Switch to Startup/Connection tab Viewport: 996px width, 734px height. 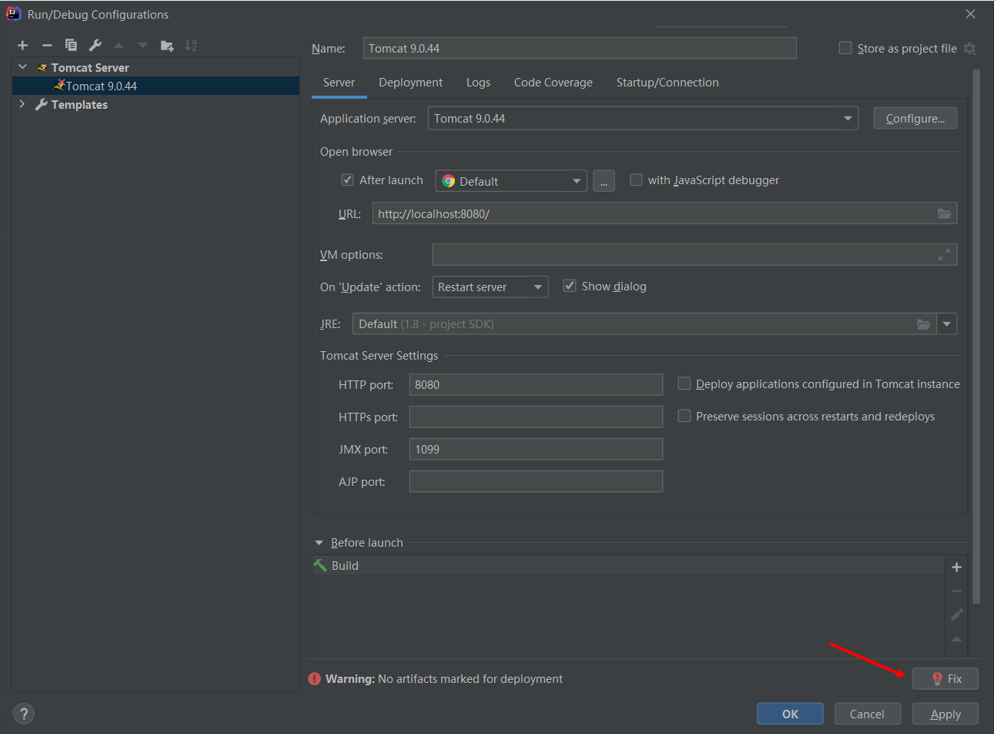(667, 83)
